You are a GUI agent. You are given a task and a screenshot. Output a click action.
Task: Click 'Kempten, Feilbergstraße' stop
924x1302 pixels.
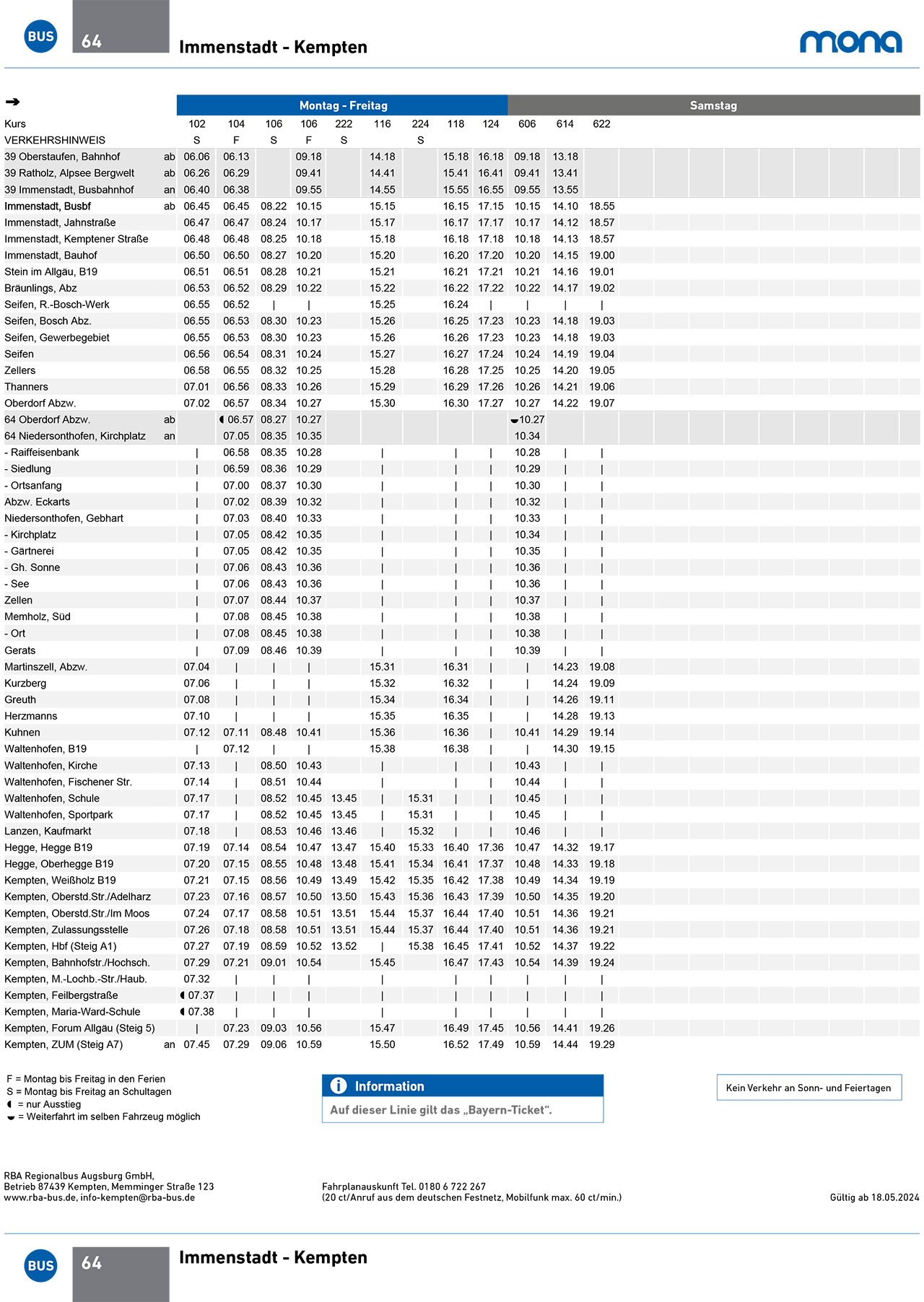61,996
